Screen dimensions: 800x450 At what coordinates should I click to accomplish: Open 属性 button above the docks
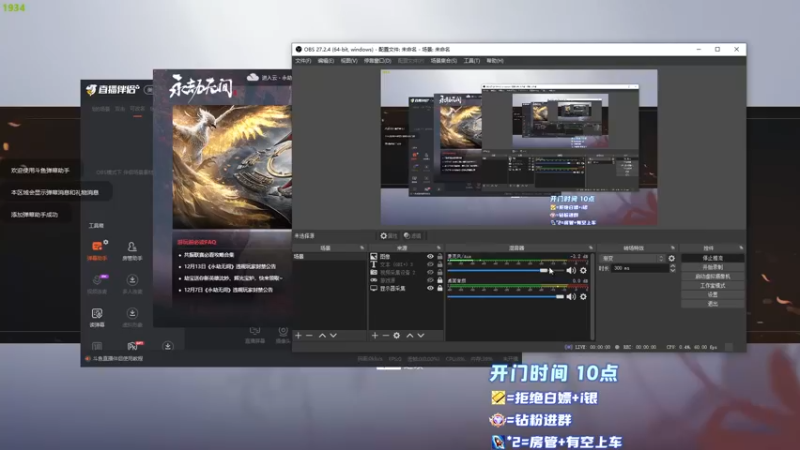click(x=389, y=236)
